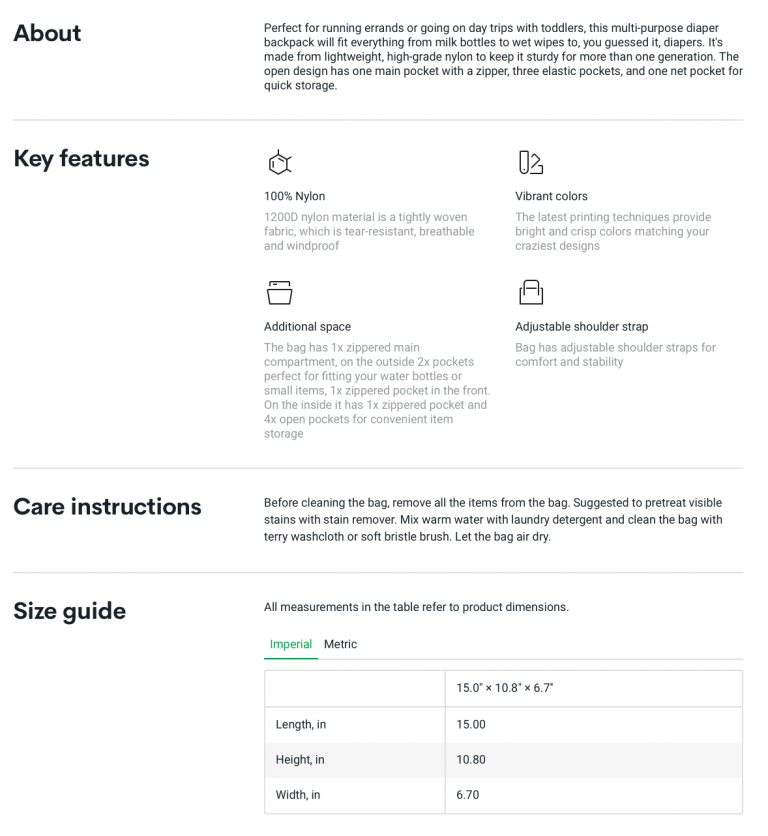768x836 pixels.
Task: Click the 10.80 height value cell
Action: click(x=594, y=760)
